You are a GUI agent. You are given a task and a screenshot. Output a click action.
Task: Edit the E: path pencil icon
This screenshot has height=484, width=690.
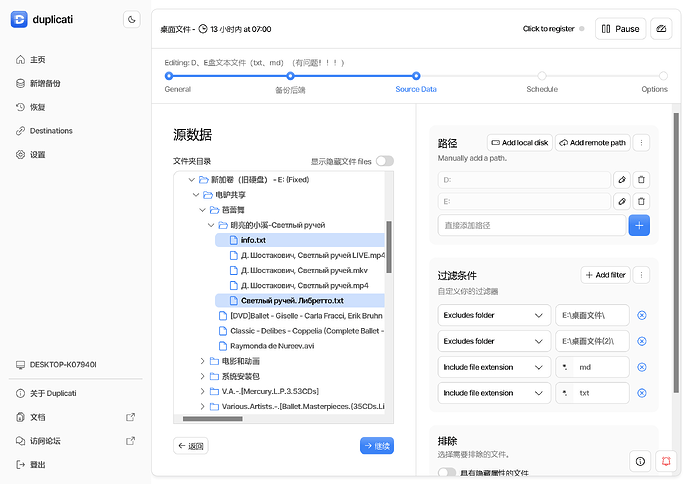pos(622,201)
